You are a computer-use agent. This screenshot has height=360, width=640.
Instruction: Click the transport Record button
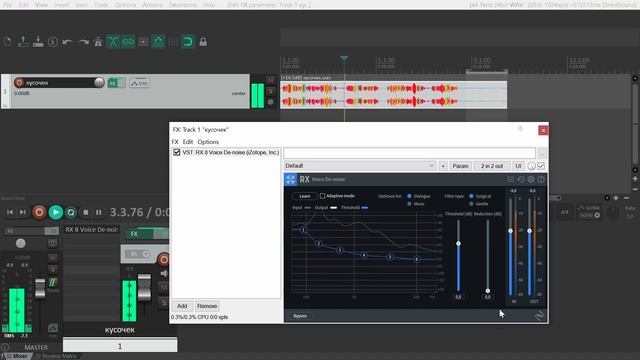[x=39, y=212]
